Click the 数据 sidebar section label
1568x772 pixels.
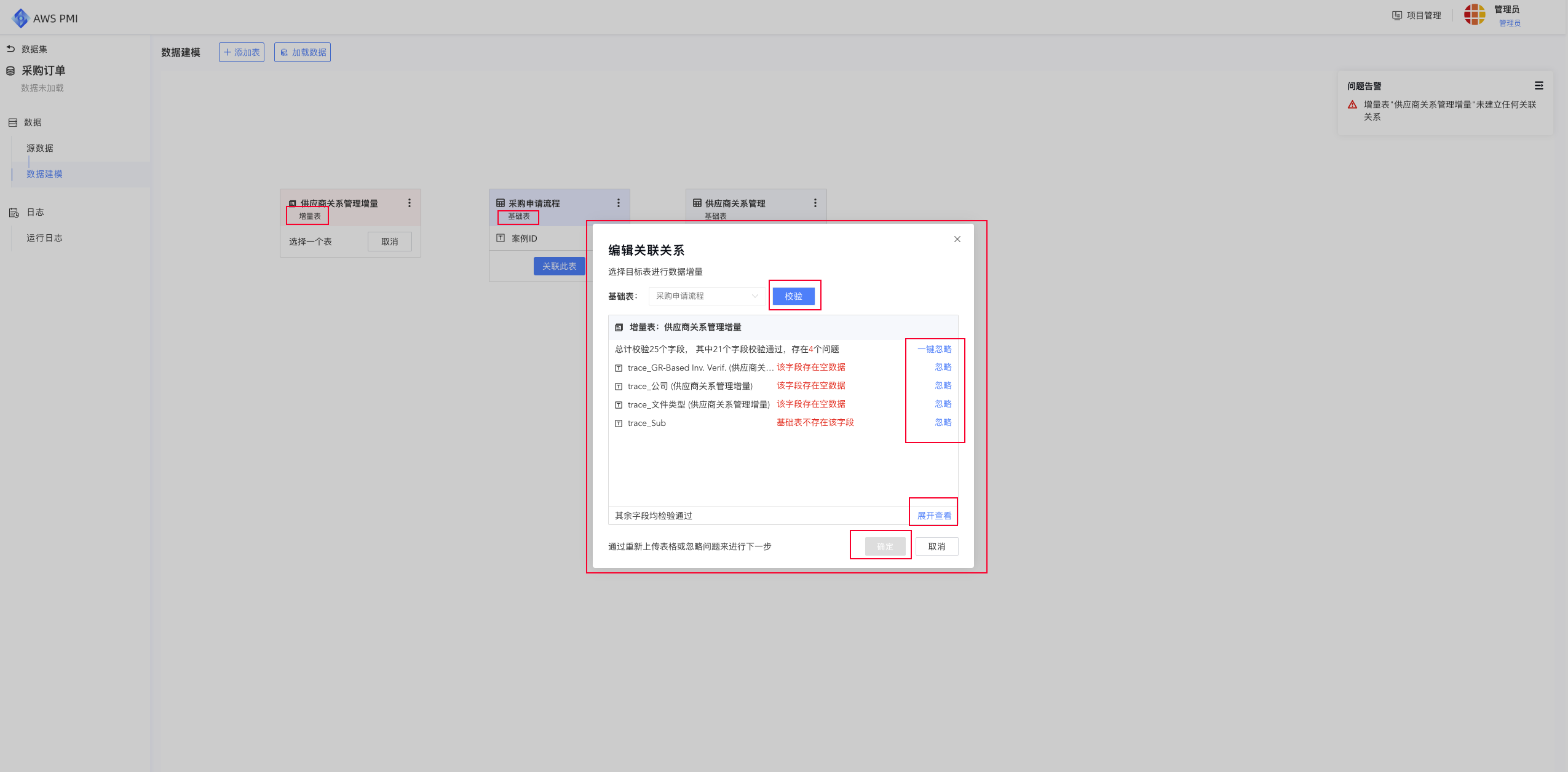33,122
